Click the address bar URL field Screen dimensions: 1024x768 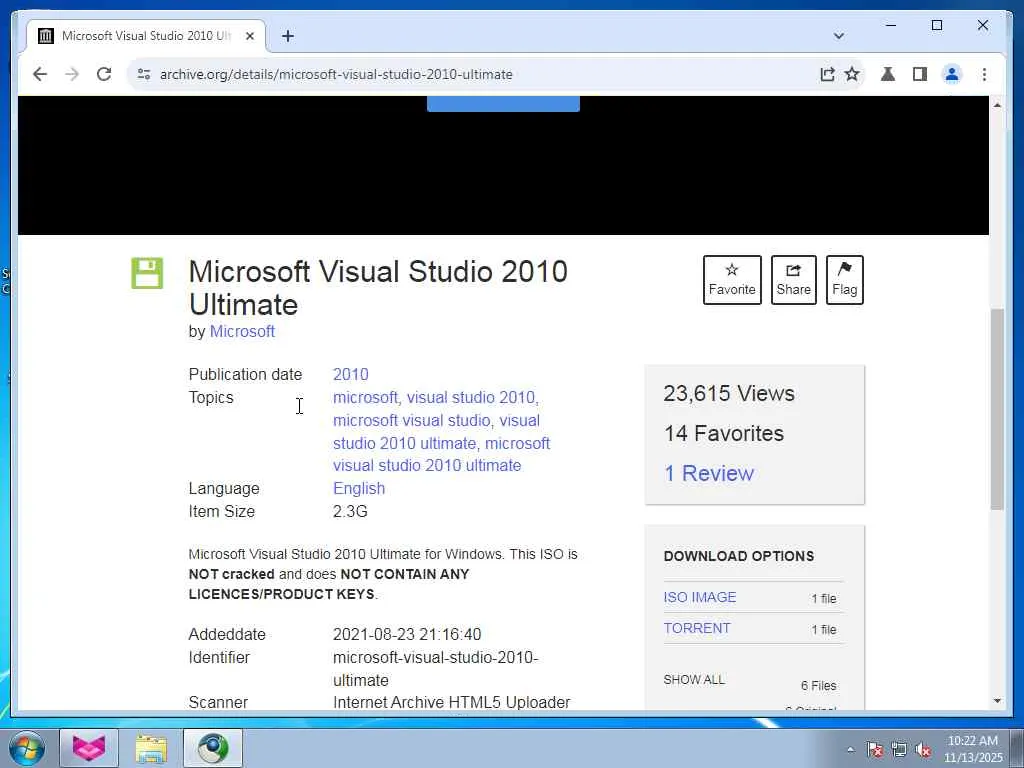tap(483, 74)
